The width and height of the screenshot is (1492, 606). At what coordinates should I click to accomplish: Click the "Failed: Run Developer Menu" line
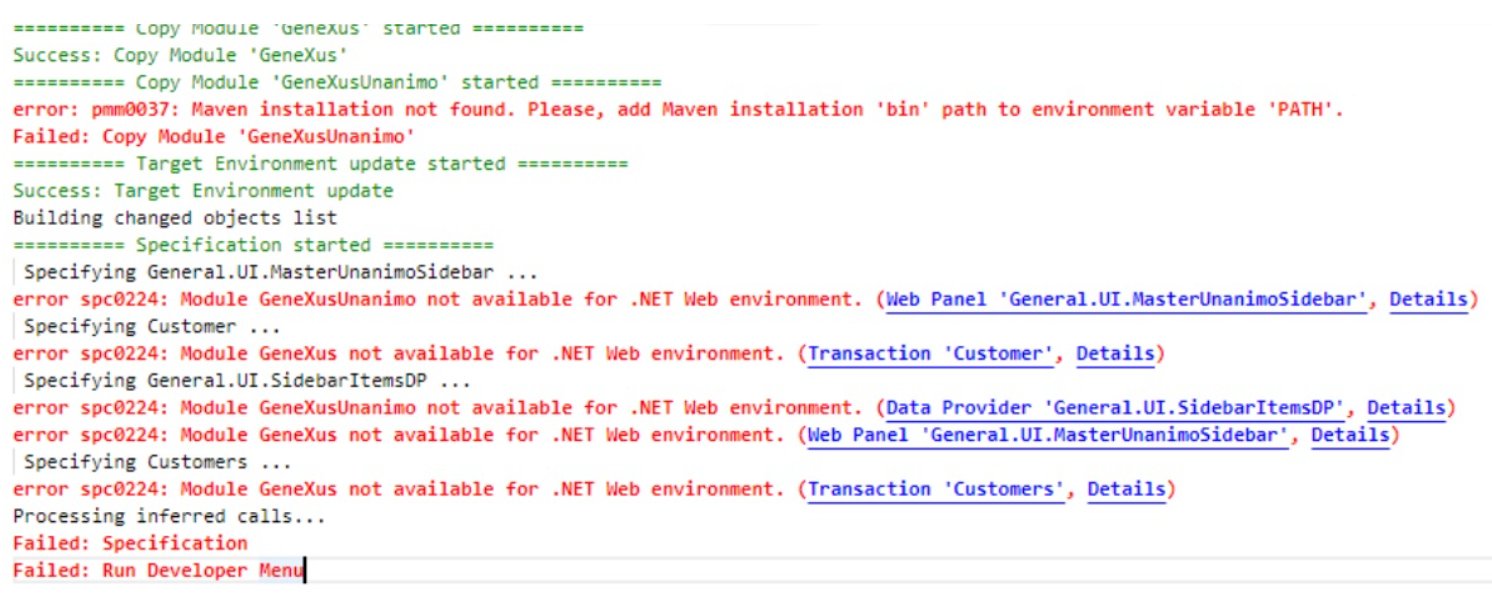coord(158,570)
